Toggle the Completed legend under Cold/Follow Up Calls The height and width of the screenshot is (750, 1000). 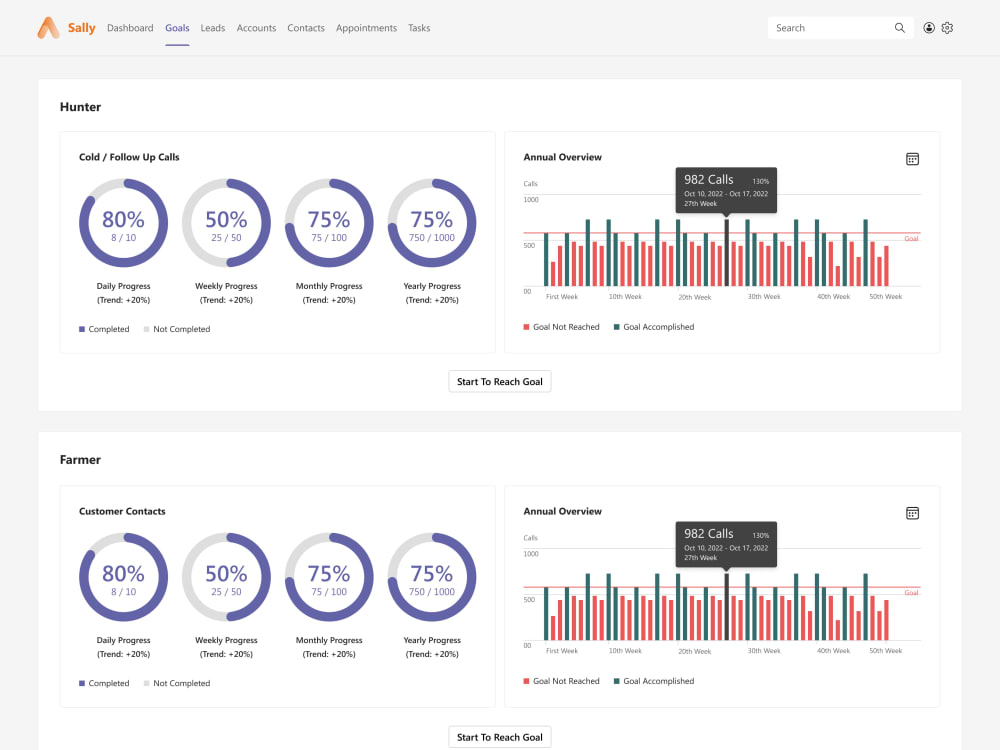click(82, 328)
